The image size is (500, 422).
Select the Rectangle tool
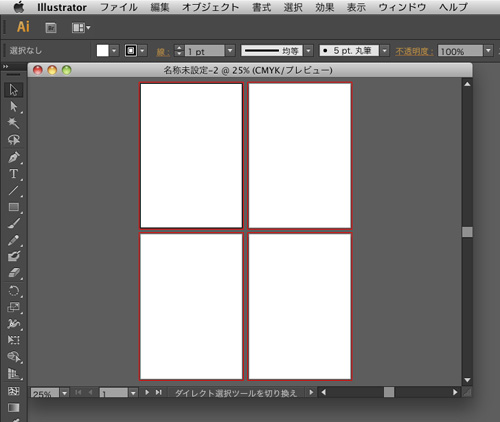coord(14,207)
